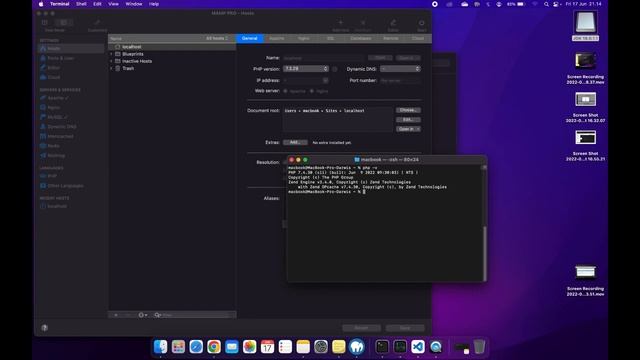
Task: Switch to the SSL tab
Action: point(330,38)
